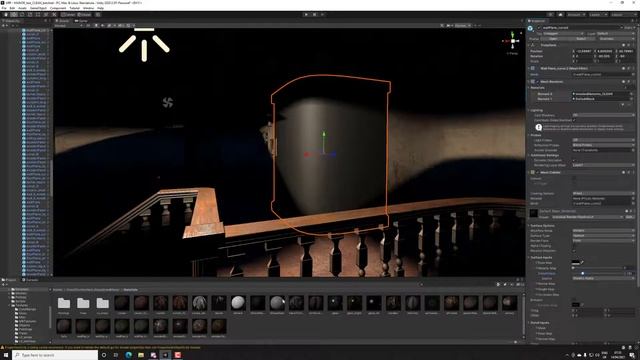Switch to the Game tab
640x360 pixels.
click(x=82, y=20)
